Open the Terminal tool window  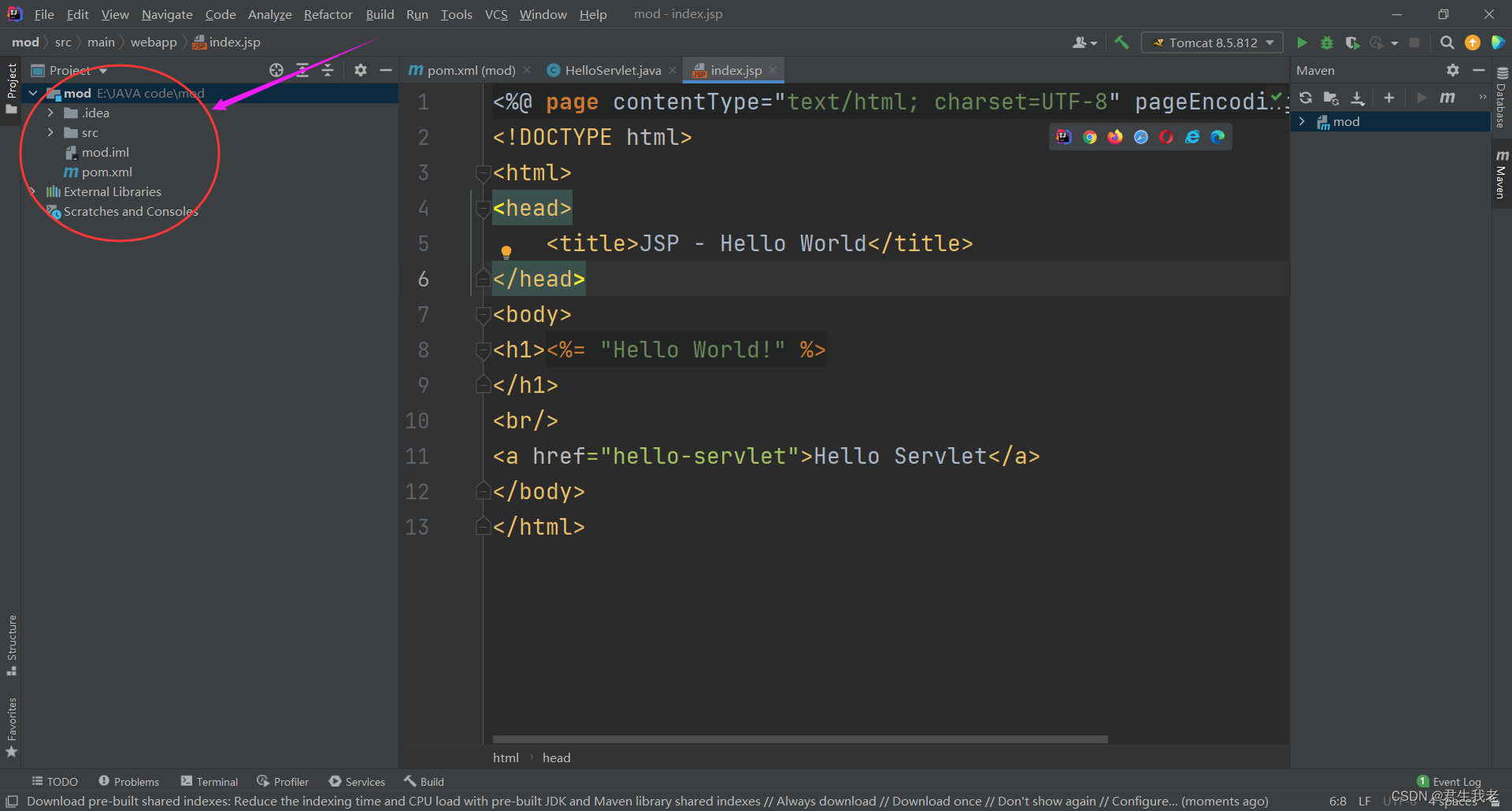[209, 781]
